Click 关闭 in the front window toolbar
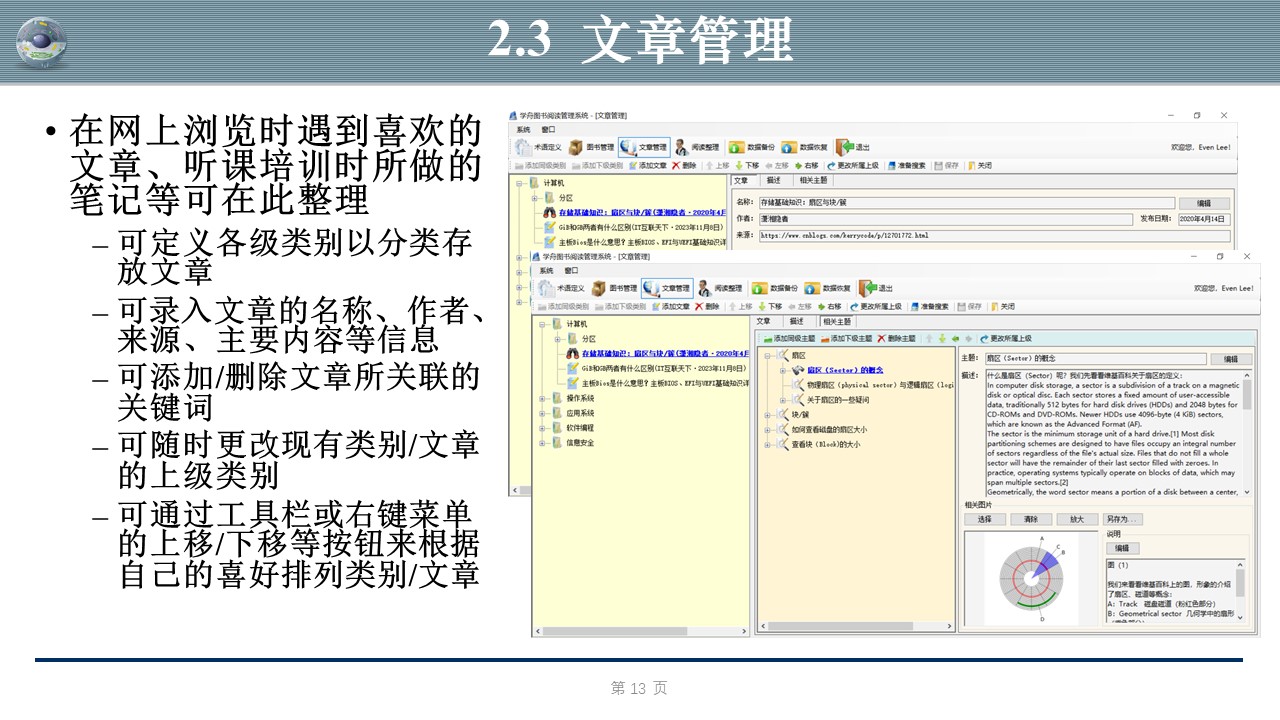 tap(1003, 307)
